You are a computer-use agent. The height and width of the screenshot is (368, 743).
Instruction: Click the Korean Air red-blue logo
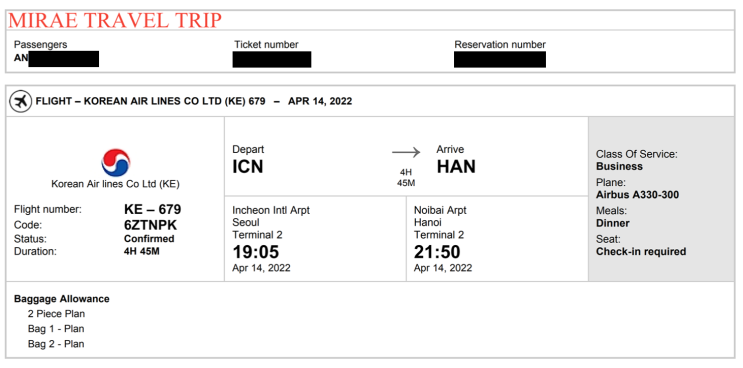[116, 162]
